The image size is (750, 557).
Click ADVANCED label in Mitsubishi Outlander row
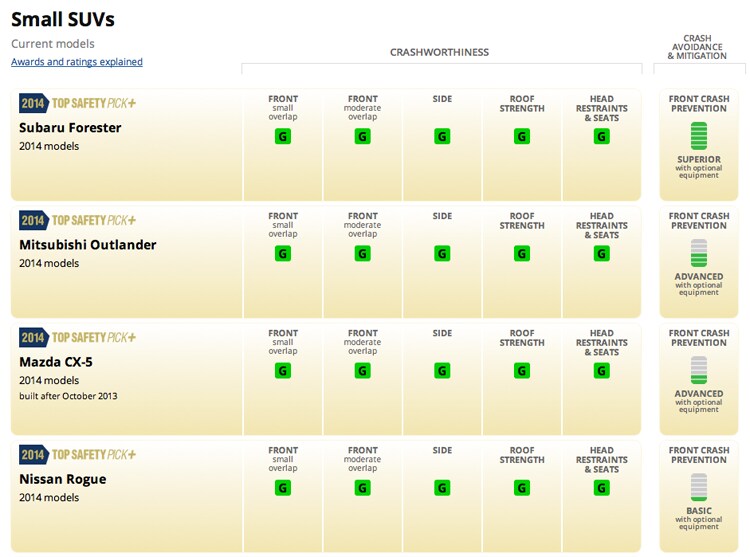(699, 276)
